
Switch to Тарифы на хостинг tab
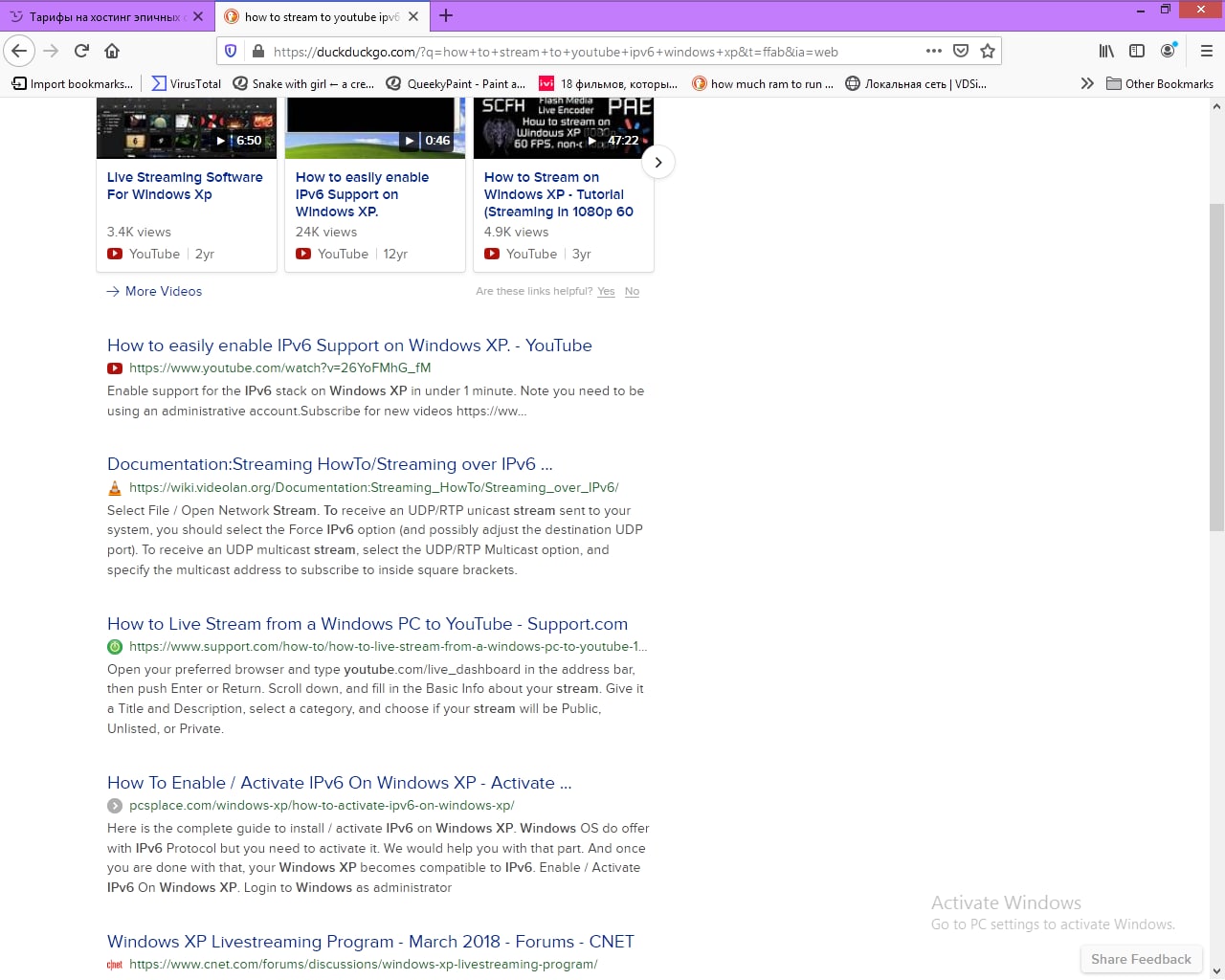[105, 16]
